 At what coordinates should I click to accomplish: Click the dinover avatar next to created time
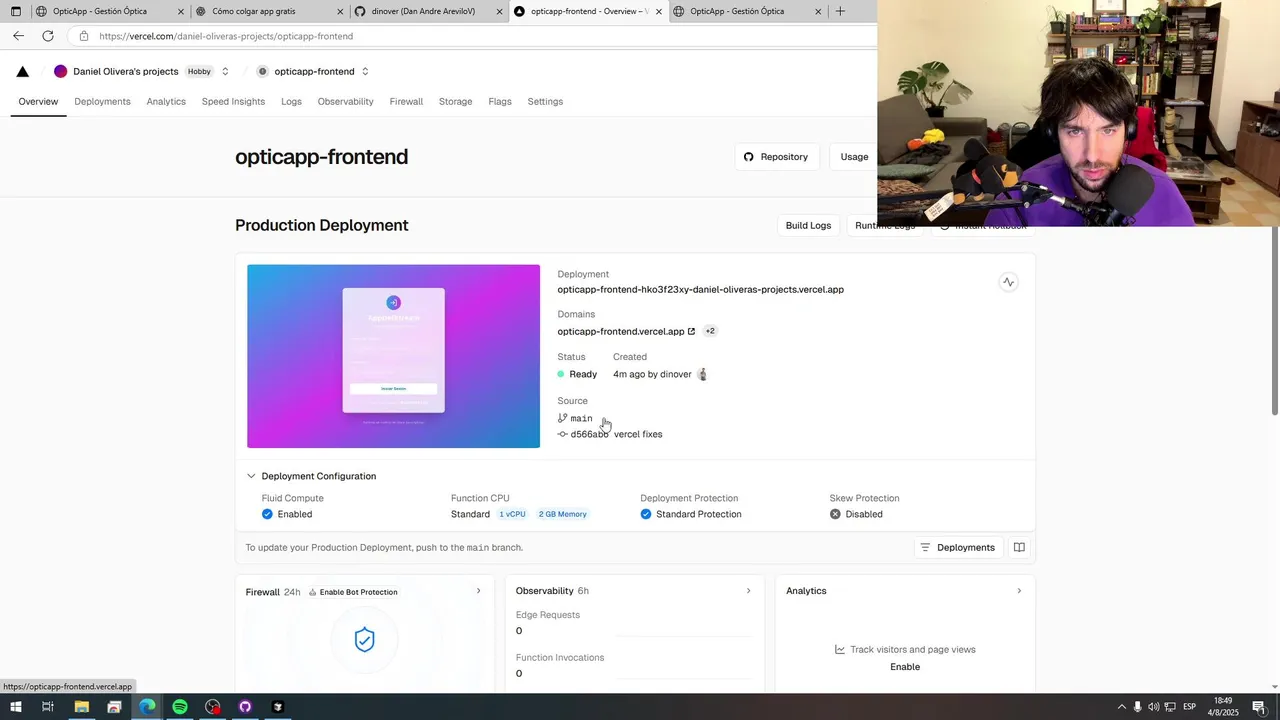702,374
